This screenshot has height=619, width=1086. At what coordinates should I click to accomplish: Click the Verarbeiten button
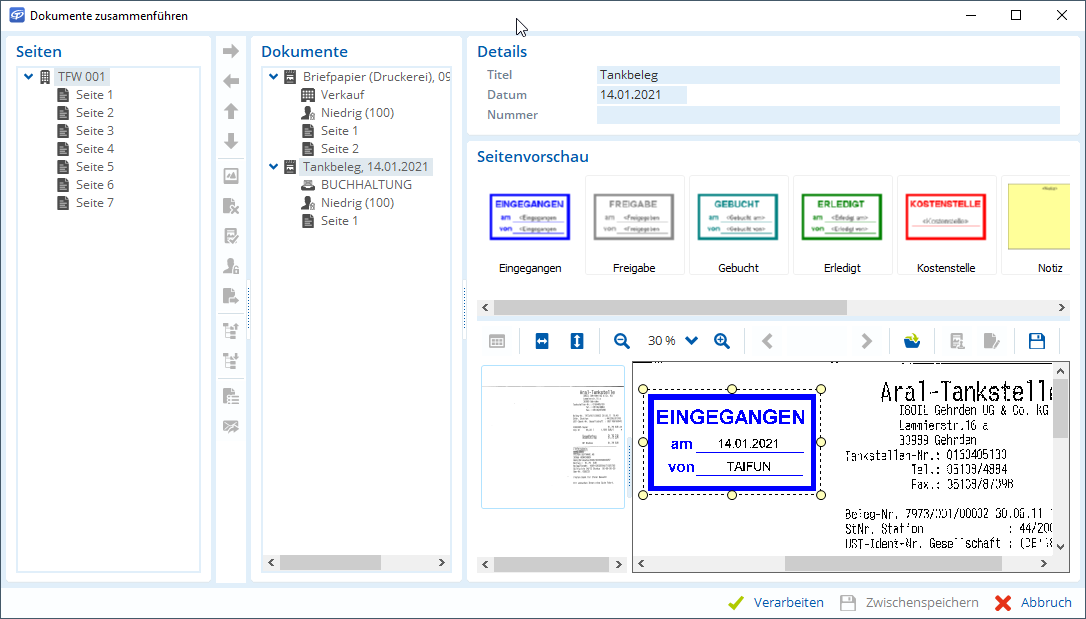click(x=776, y=602)
